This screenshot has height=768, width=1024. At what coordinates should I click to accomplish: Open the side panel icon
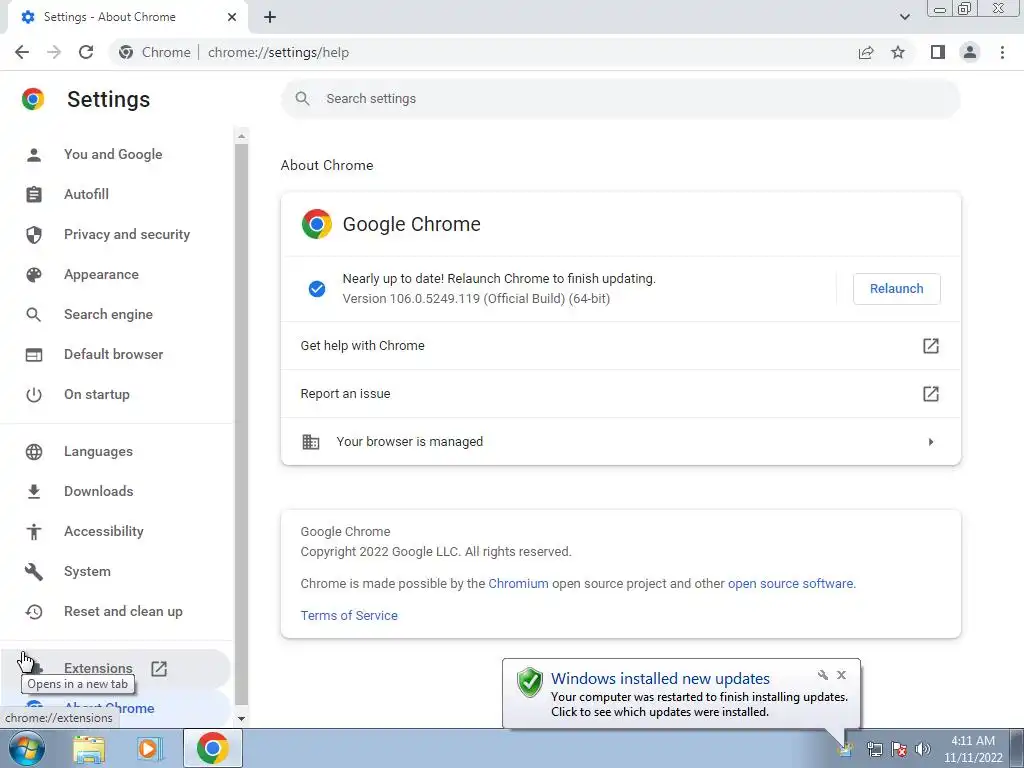[938, 52]
